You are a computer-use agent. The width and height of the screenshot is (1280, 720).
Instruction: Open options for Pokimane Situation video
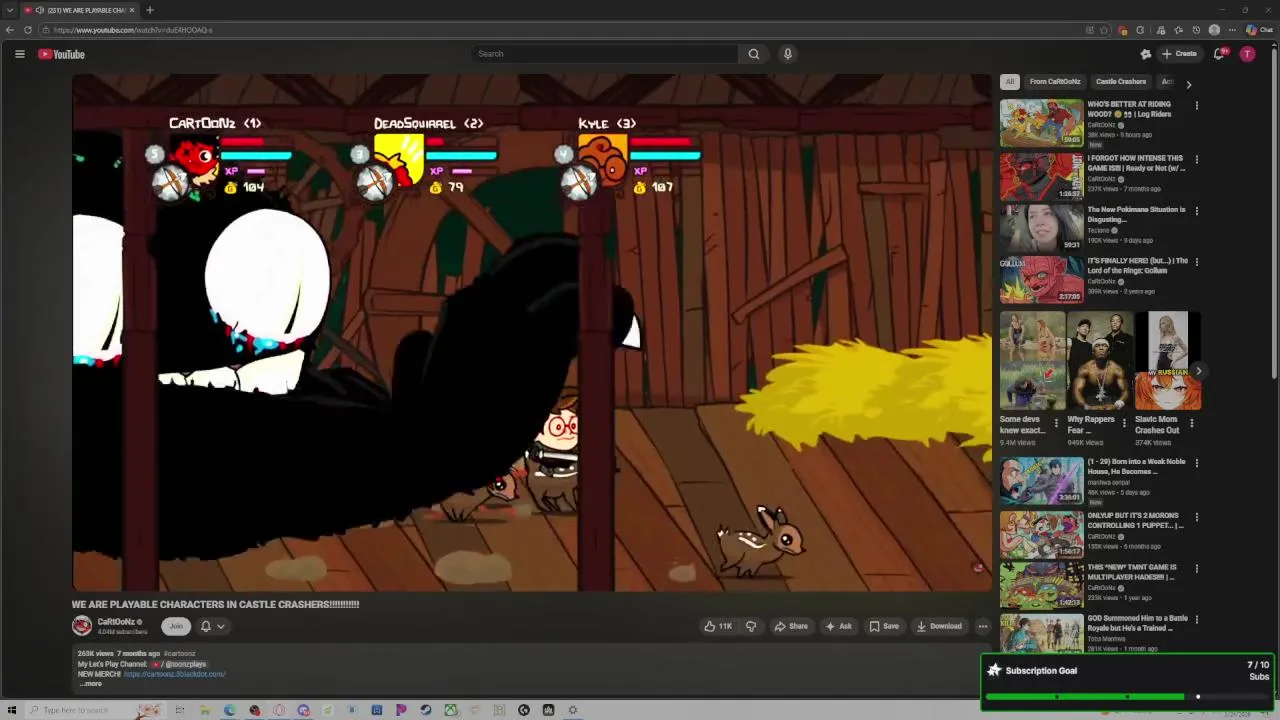click(1196, 211)
